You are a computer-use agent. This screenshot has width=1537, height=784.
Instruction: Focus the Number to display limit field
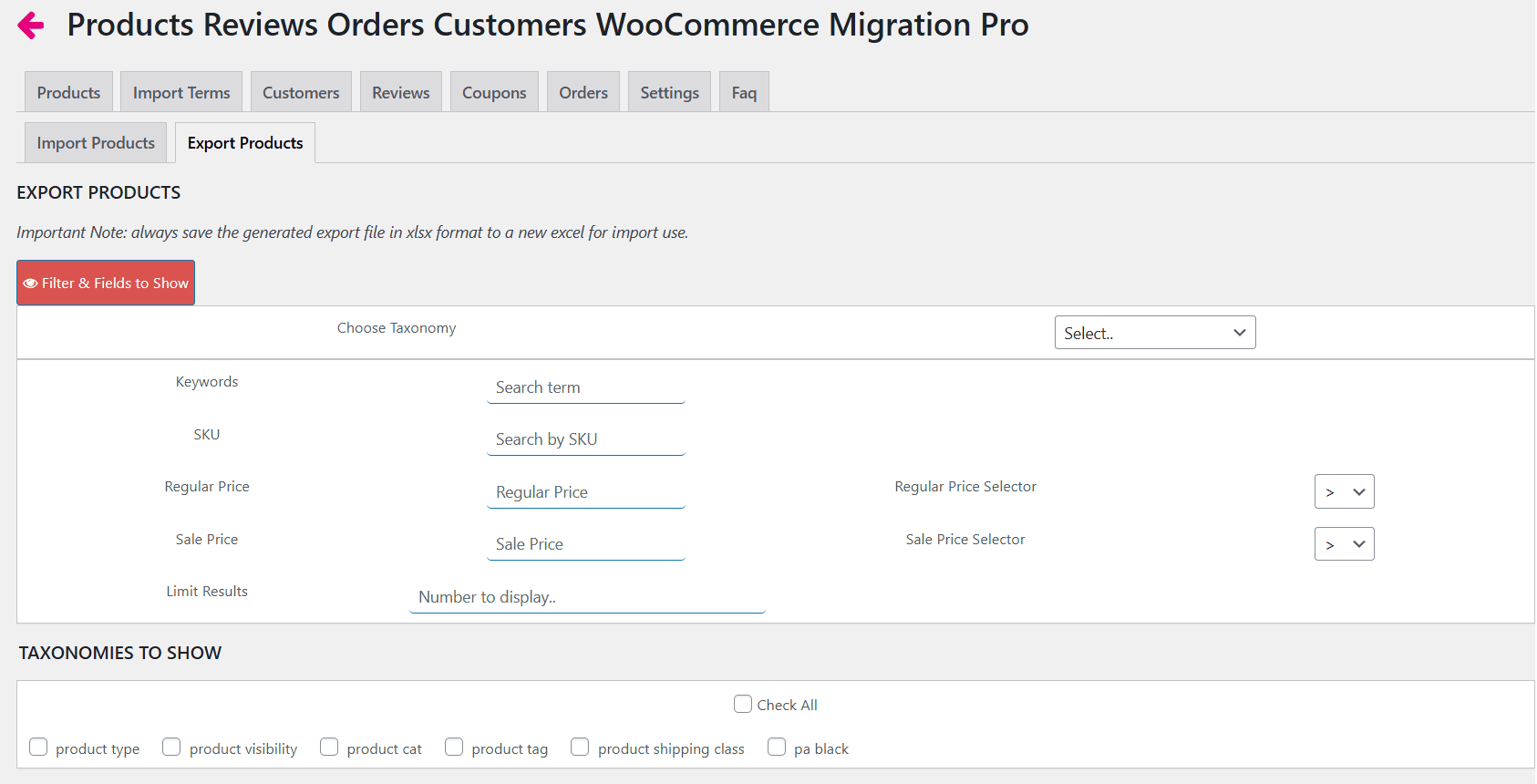587,597
